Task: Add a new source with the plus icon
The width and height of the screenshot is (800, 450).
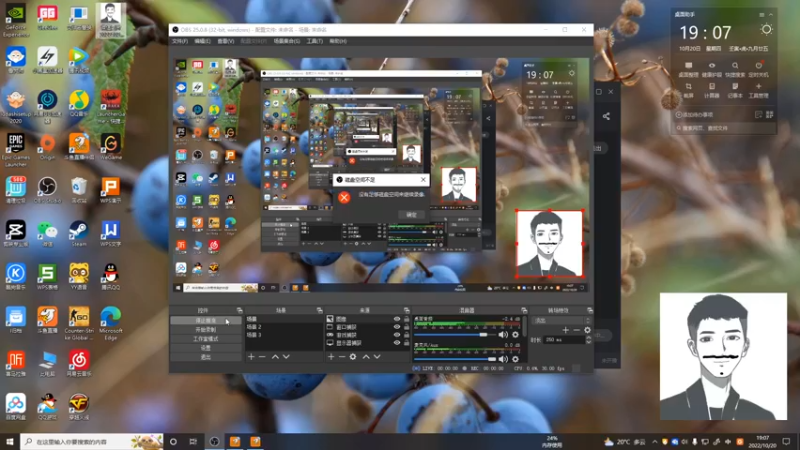Action: click(x=331, y=357)
